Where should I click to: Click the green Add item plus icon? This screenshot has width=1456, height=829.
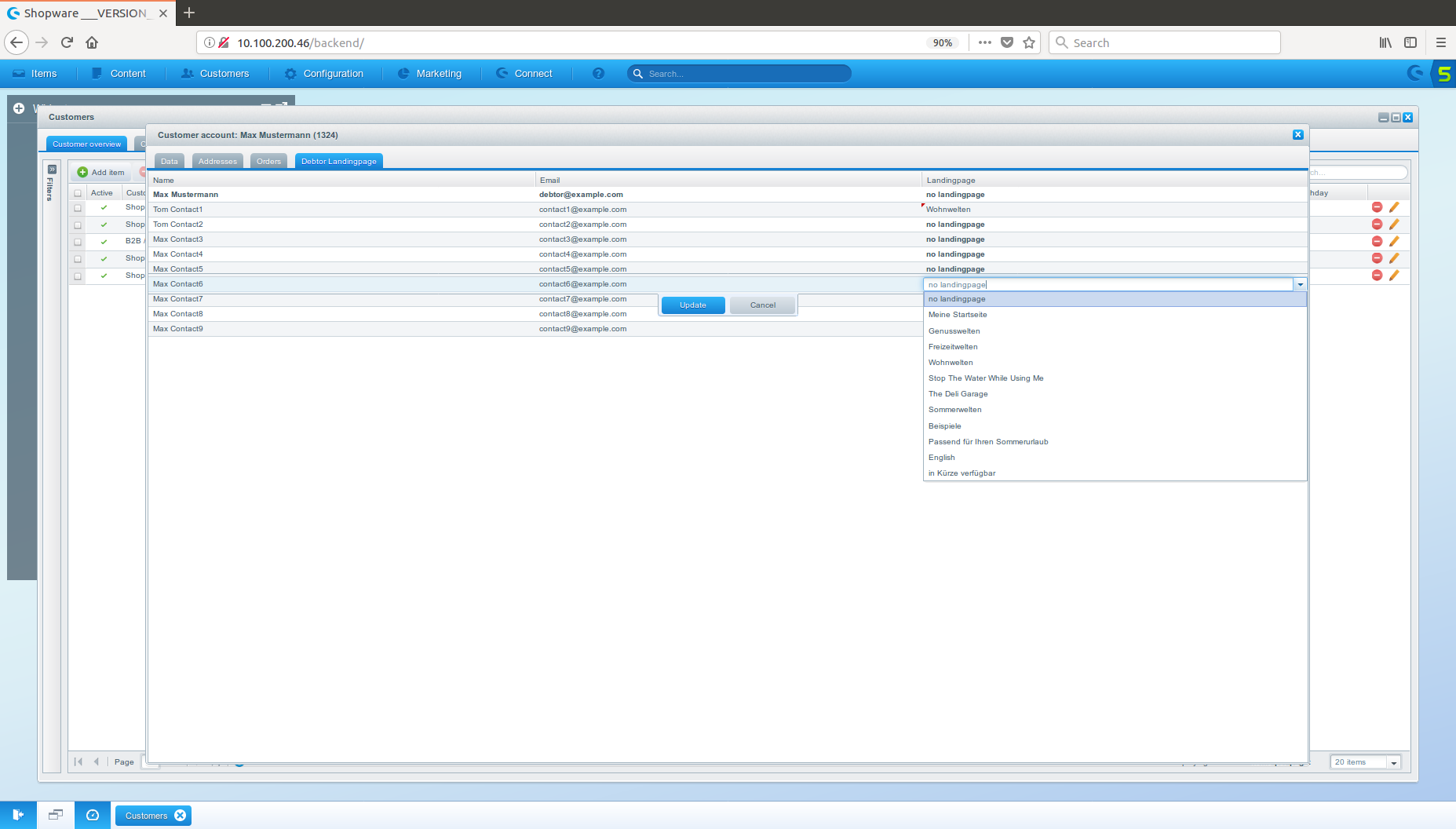pos(82,172)
